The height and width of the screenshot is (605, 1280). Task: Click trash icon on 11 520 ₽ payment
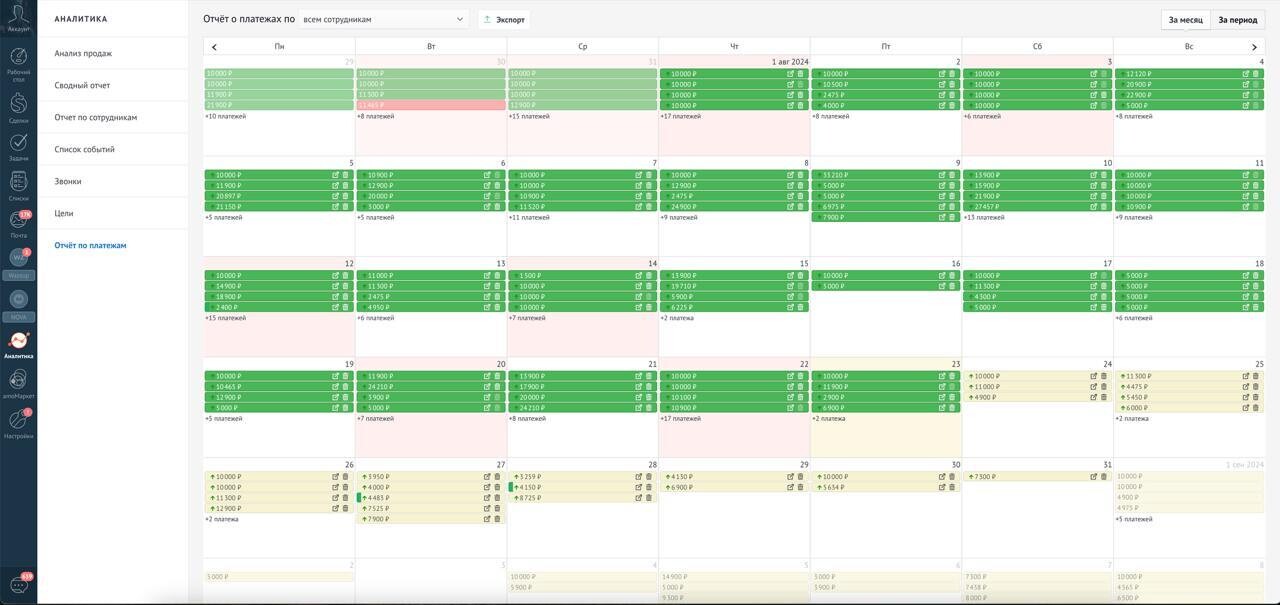(x=648, y=207)
